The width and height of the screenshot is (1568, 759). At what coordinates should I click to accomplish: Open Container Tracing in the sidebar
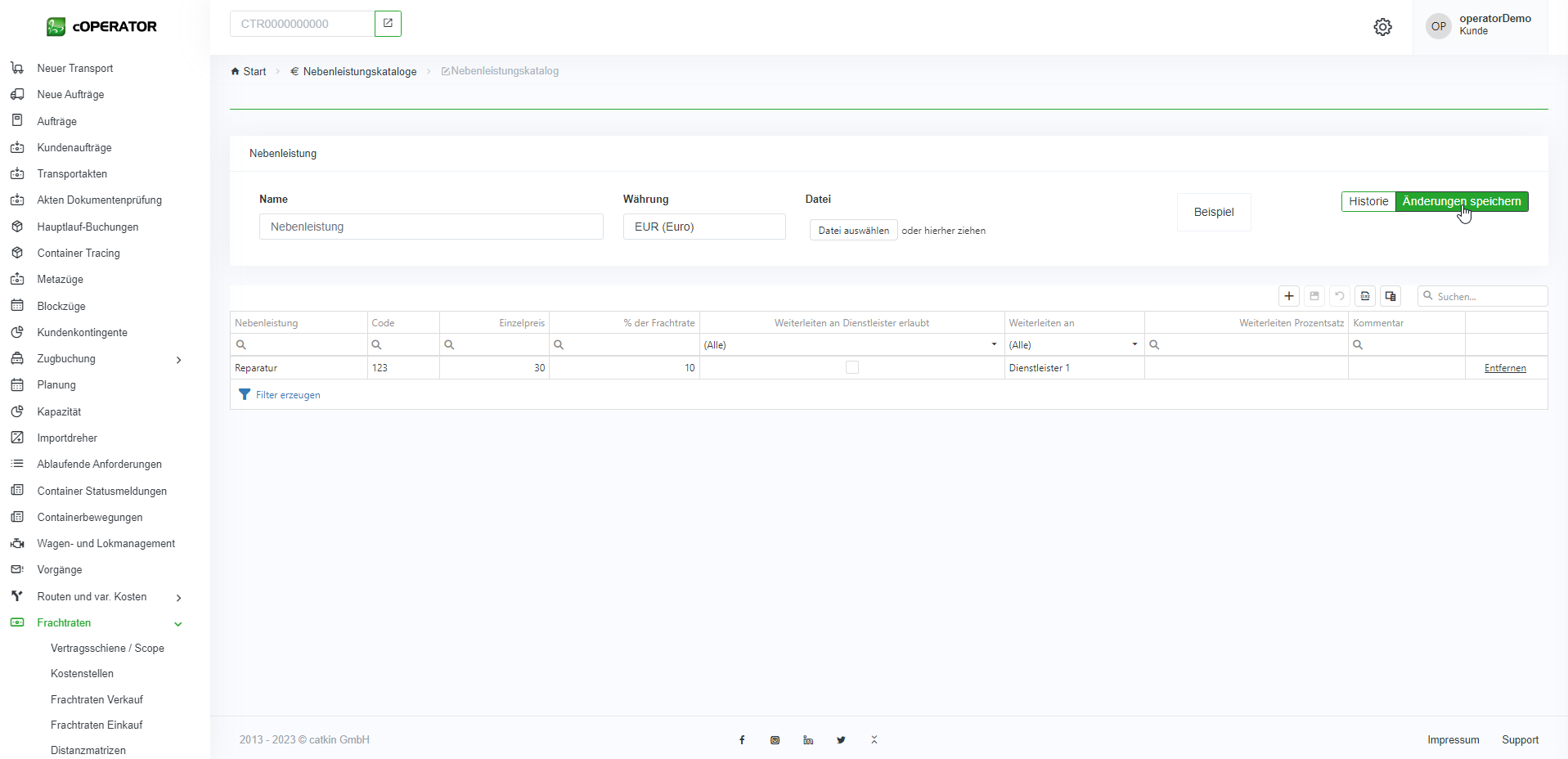[x=79, y=254]
